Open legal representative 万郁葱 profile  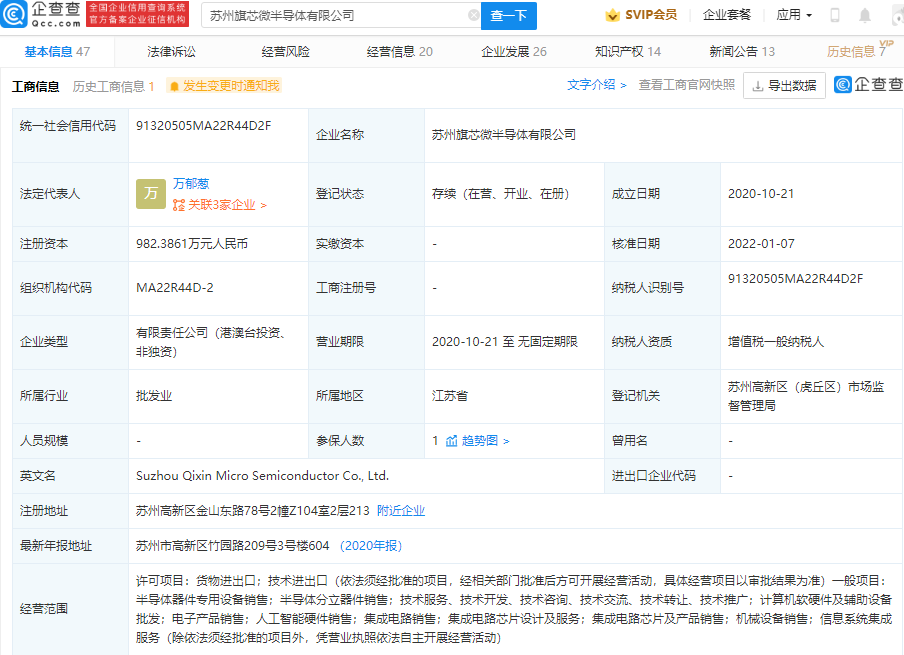tap(191, 183)
